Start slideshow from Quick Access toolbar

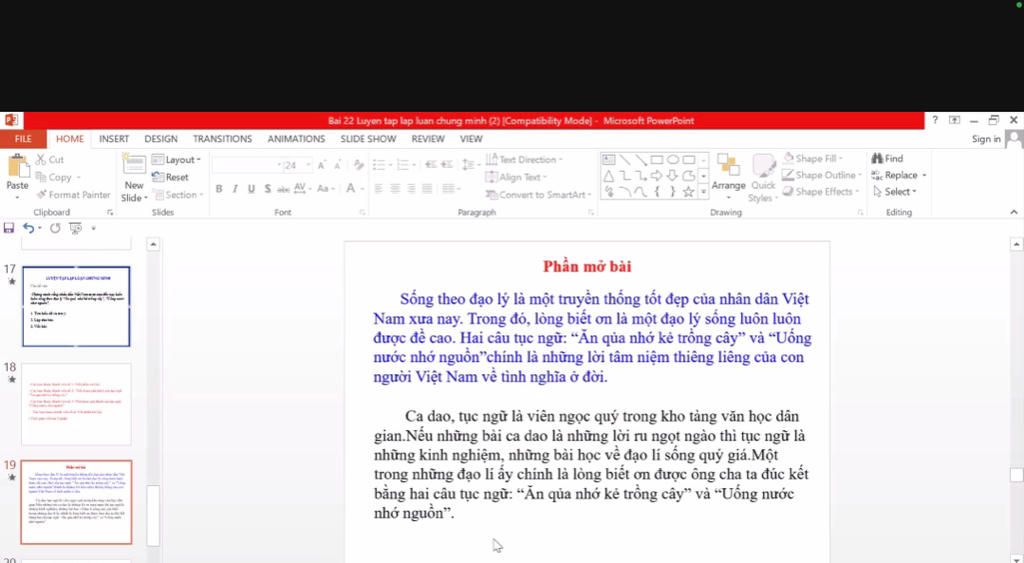tap(76, 228)
